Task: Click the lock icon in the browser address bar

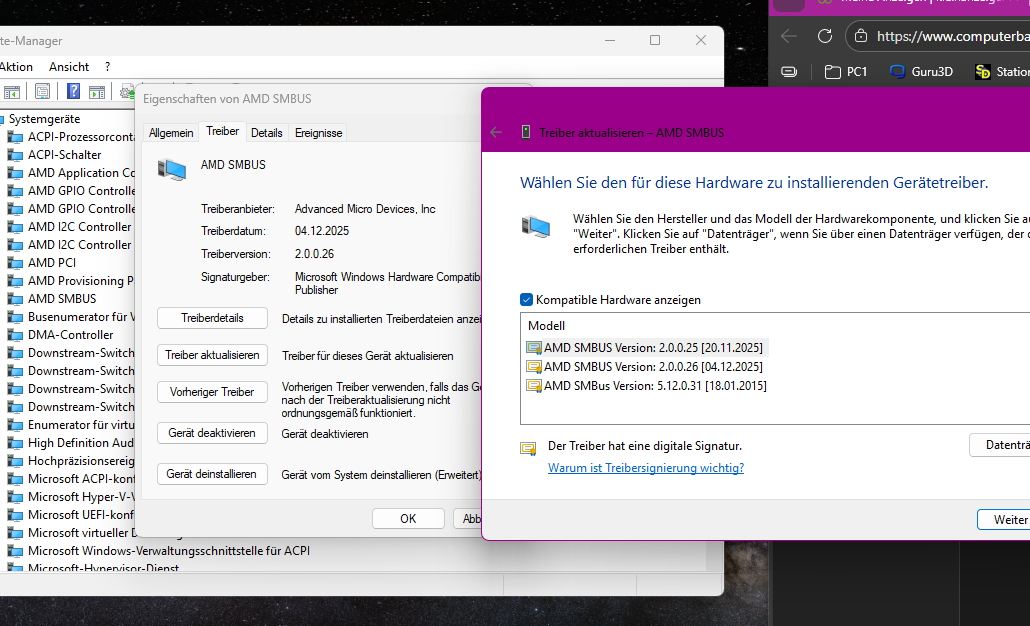Action: point(861,36)
